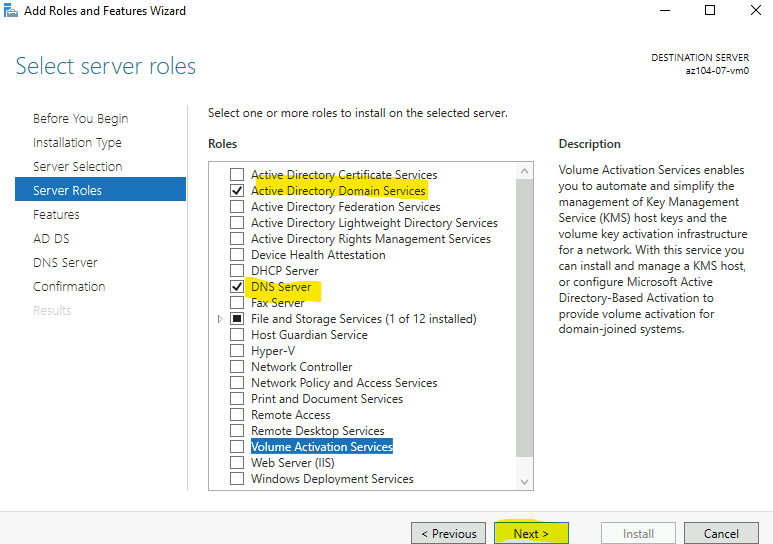Select Web Server (IIS) role label
The width and height of the screenshot is (773, 544).
293,463
